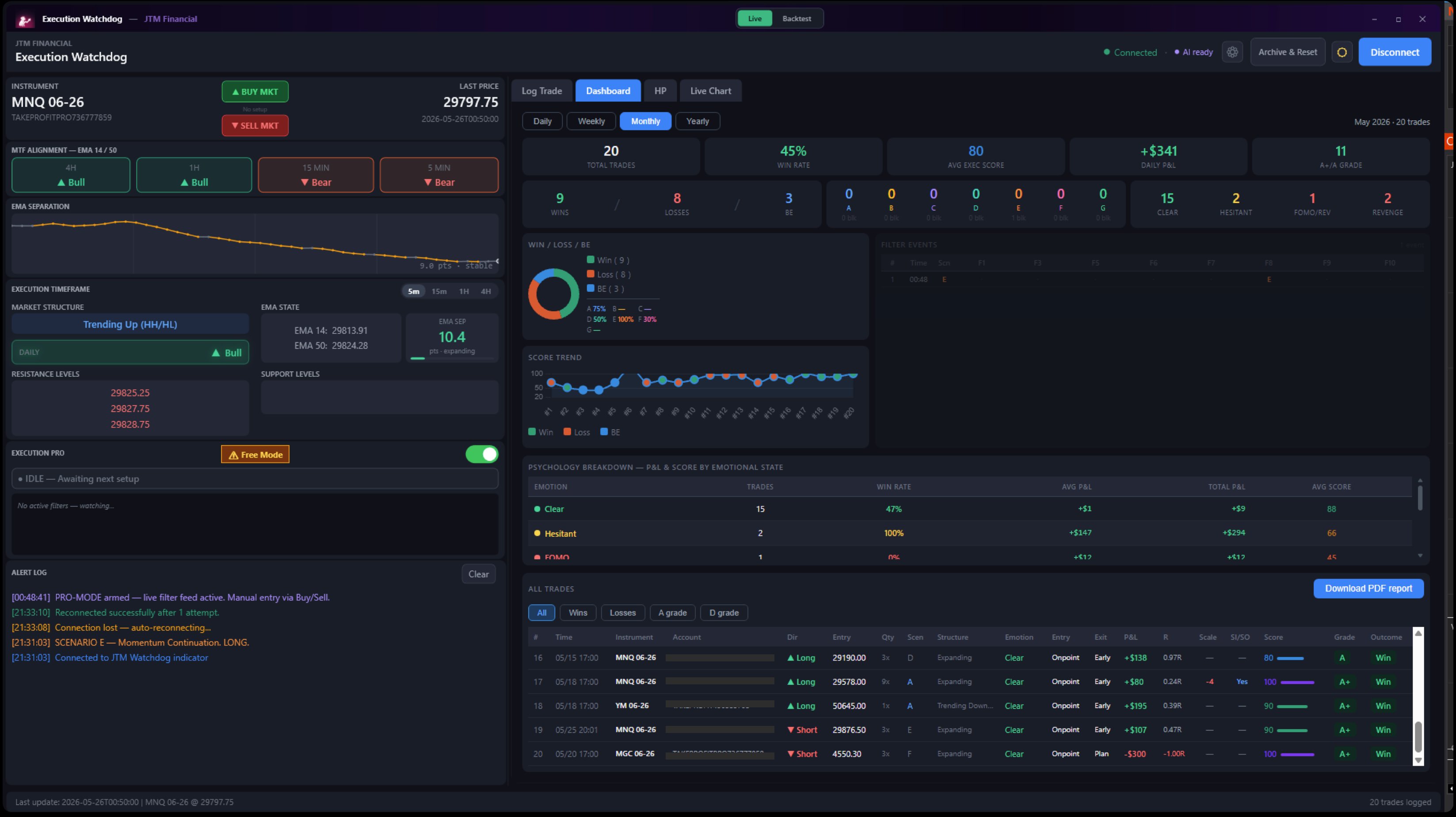Click the IDLE awaiting next setup status field
This screenshot has width=1456, height=817.
click(255, 479)
